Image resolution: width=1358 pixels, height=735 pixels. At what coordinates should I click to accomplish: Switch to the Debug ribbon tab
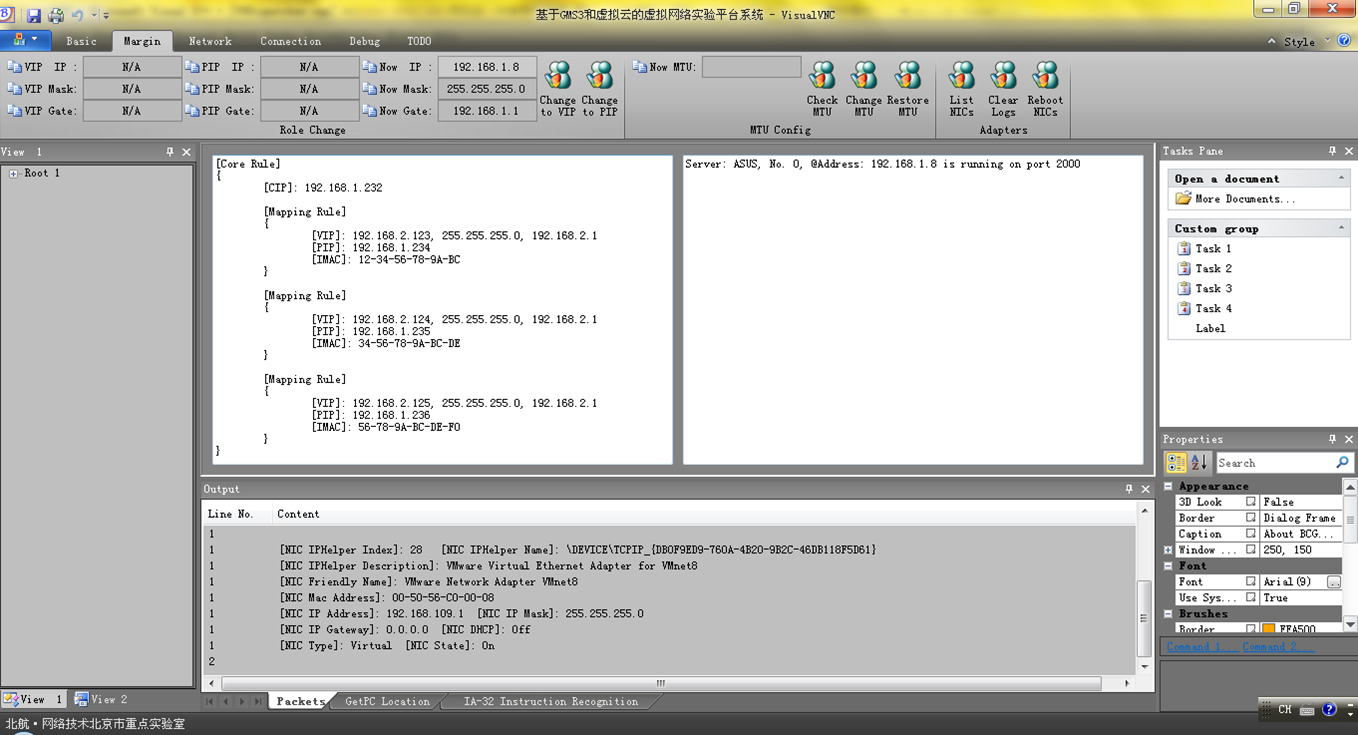pyautogui.click(x=365, y=41)
